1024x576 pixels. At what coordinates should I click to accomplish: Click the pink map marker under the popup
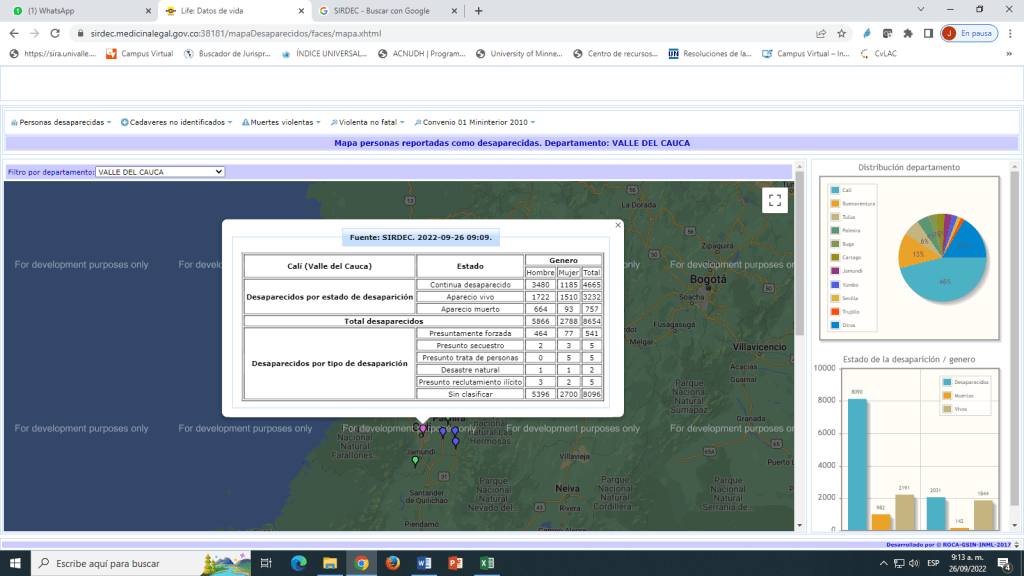click(x=423, y=429)
